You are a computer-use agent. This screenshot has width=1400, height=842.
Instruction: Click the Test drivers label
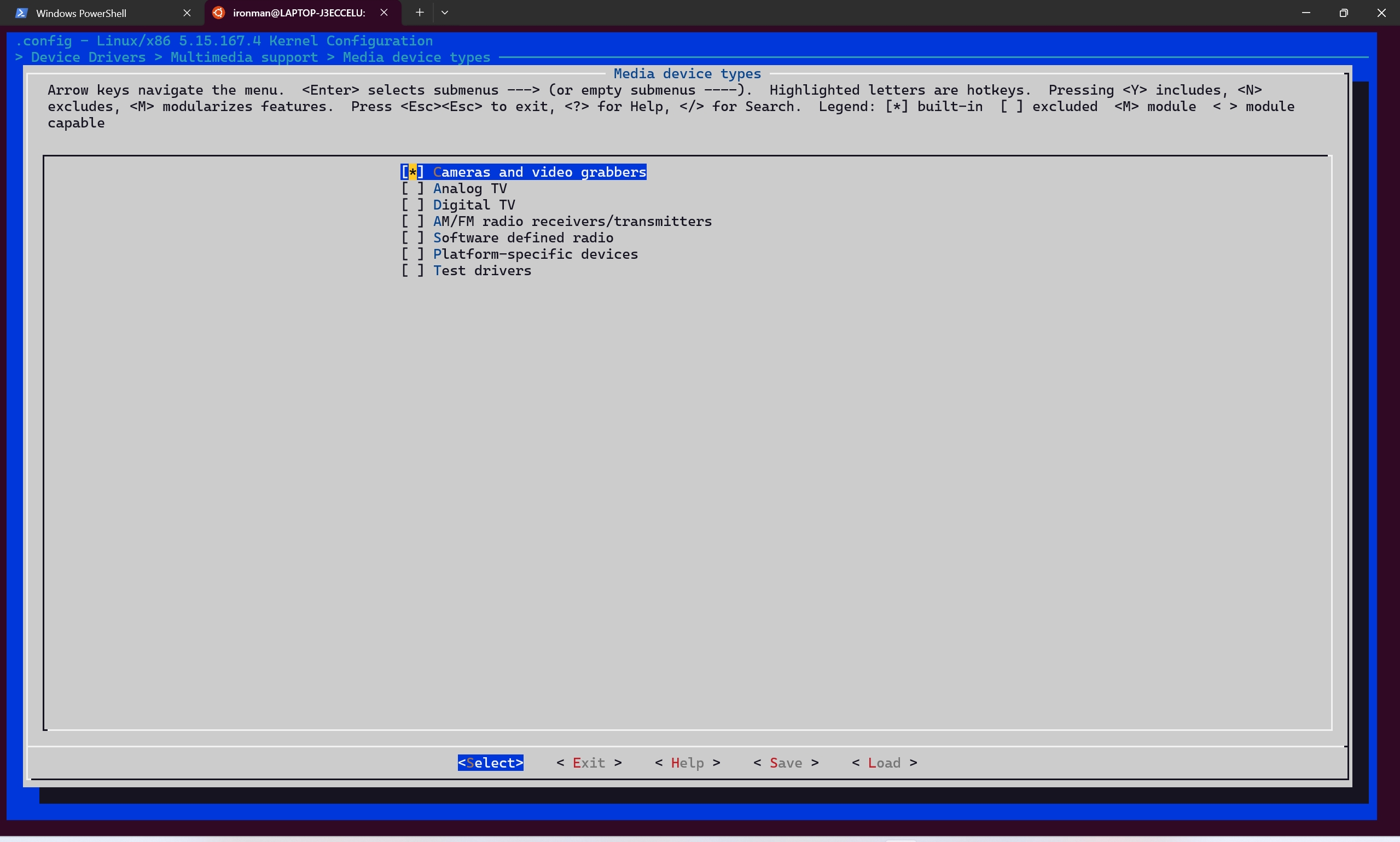coord(482,271)
